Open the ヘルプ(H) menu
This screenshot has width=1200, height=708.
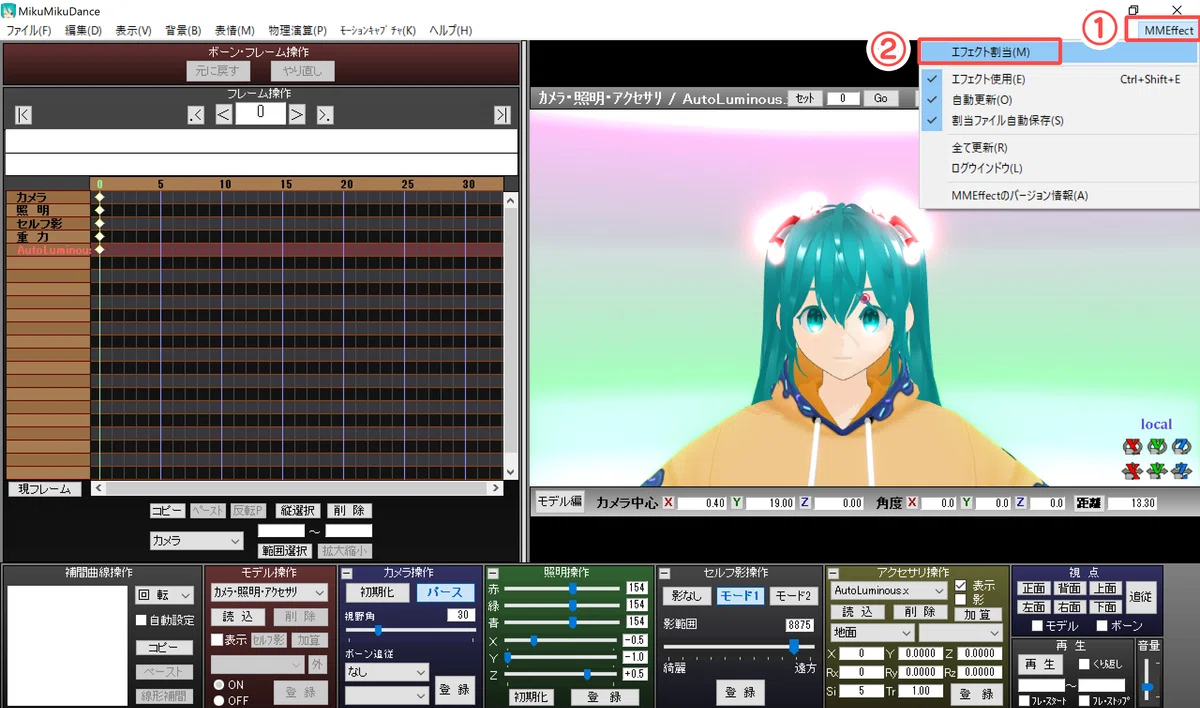click(450, 30)
